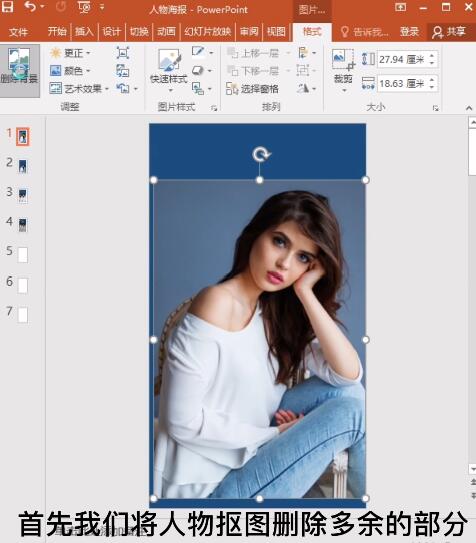Click the Ribbon Display Options icon
The width and height of the screenshot is (476, 543).
tap(401, 7)
